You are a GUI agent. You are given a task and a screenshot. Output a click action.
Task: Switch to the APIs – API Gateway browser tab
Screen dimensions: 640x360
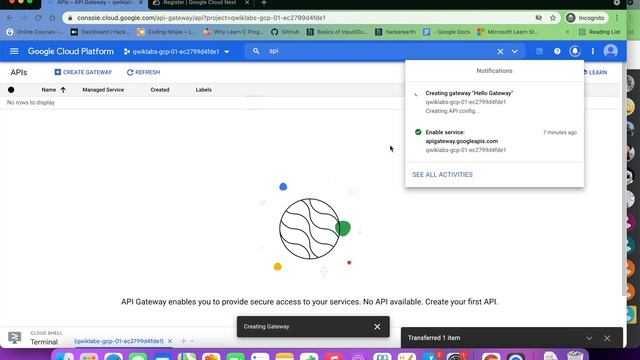click(95, 3)
